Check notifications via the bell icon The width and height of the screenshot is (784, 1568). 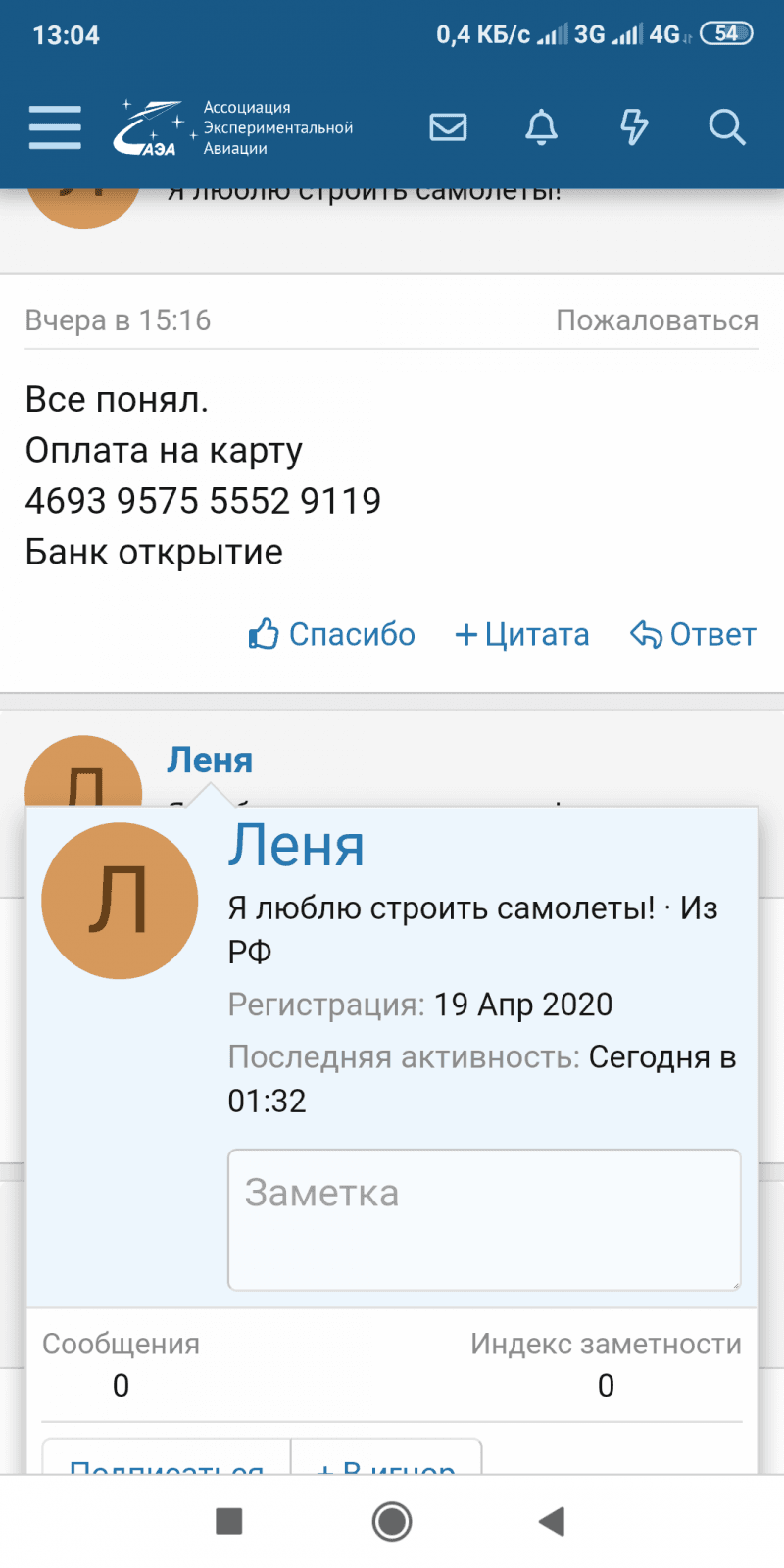[x=542, y=127]
